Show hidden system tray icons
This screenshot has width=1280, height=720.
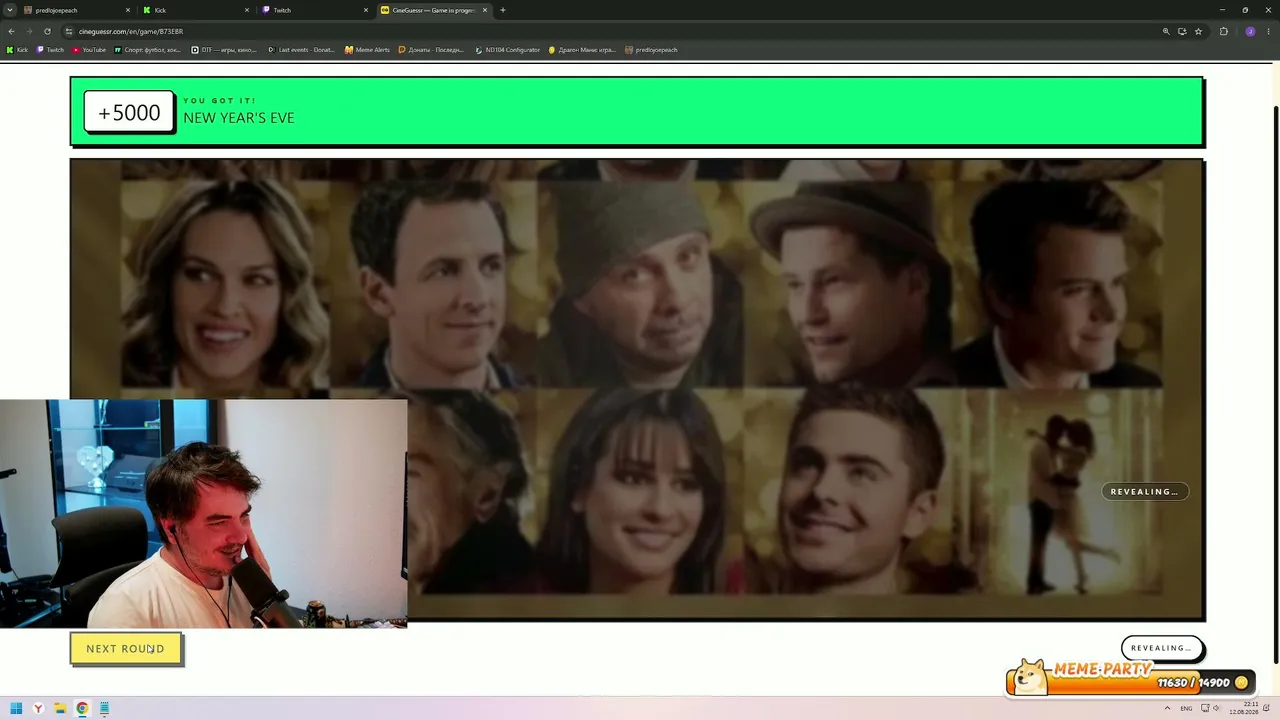coord(1166,709)
